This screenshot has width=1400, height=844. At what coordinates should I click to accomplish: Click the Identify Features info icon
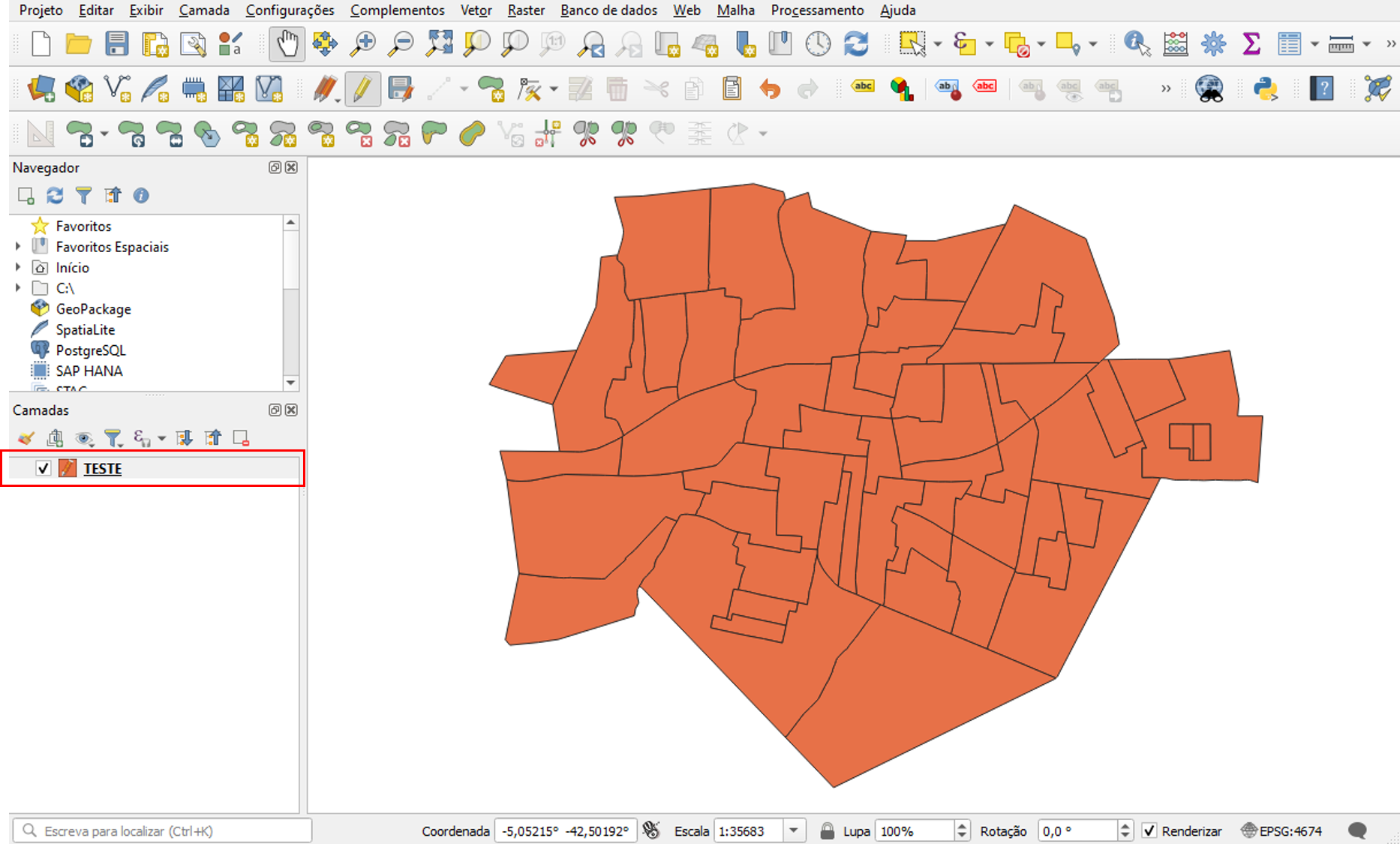point(1137,44)
